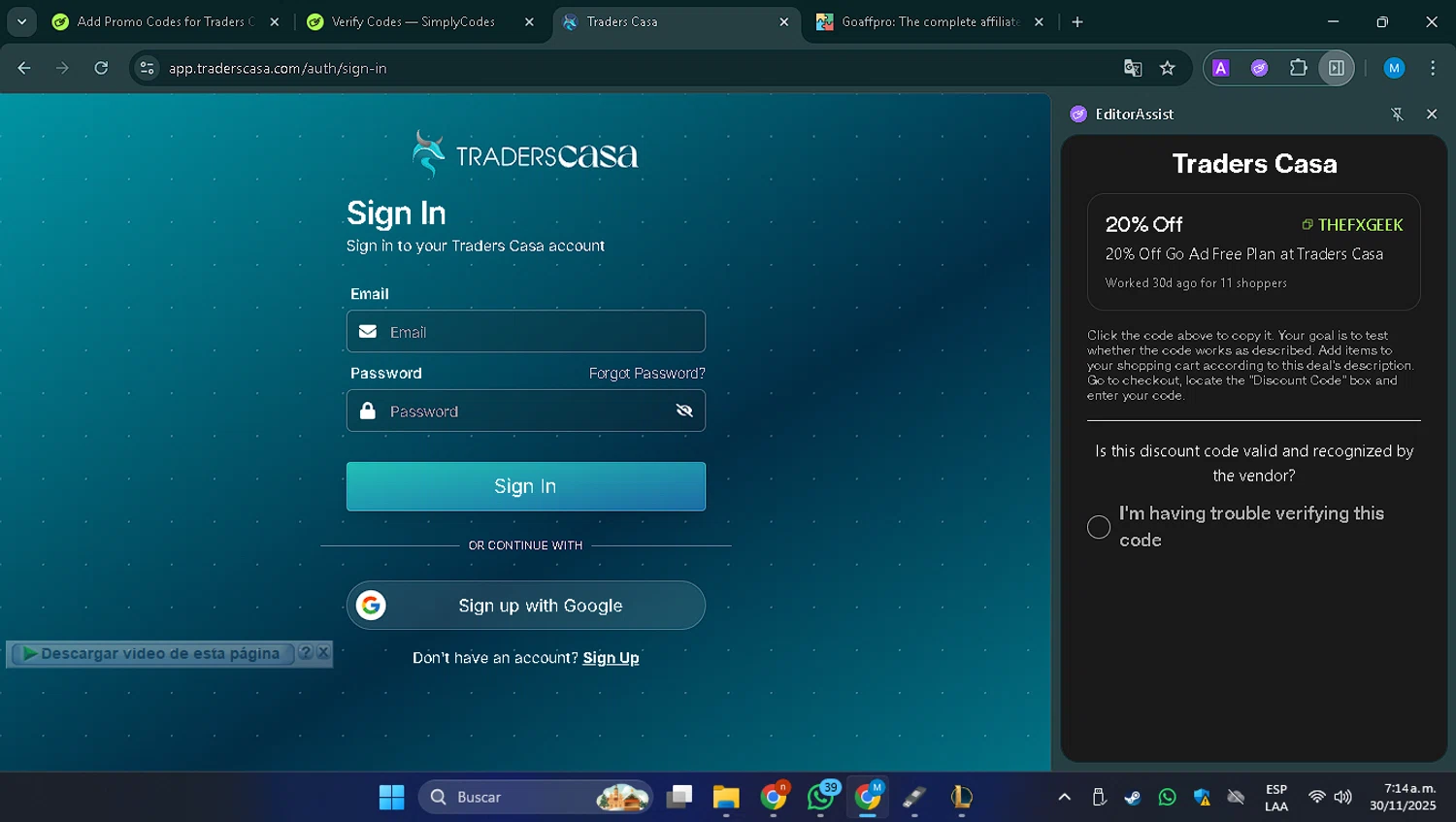Open a new browser tab
This screenshot has width=1456, height=822.
click(x=1077, y=21)
